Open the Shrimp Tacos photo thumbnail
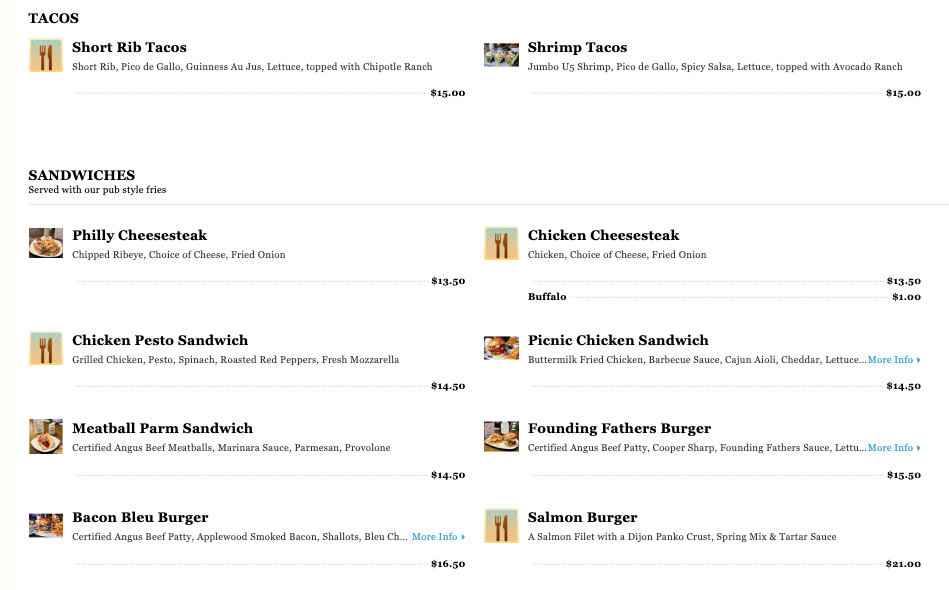The height and width of the screenshot is (590, 949). point(501,55)
